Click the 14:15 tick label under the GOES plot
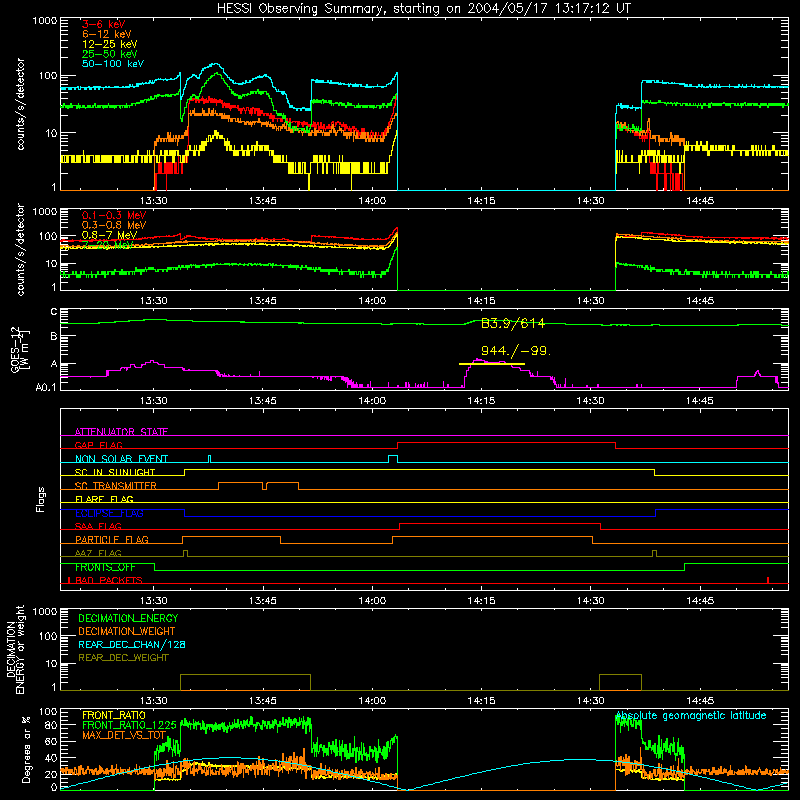Screen dimensions: 800x800 pos(481,401)
